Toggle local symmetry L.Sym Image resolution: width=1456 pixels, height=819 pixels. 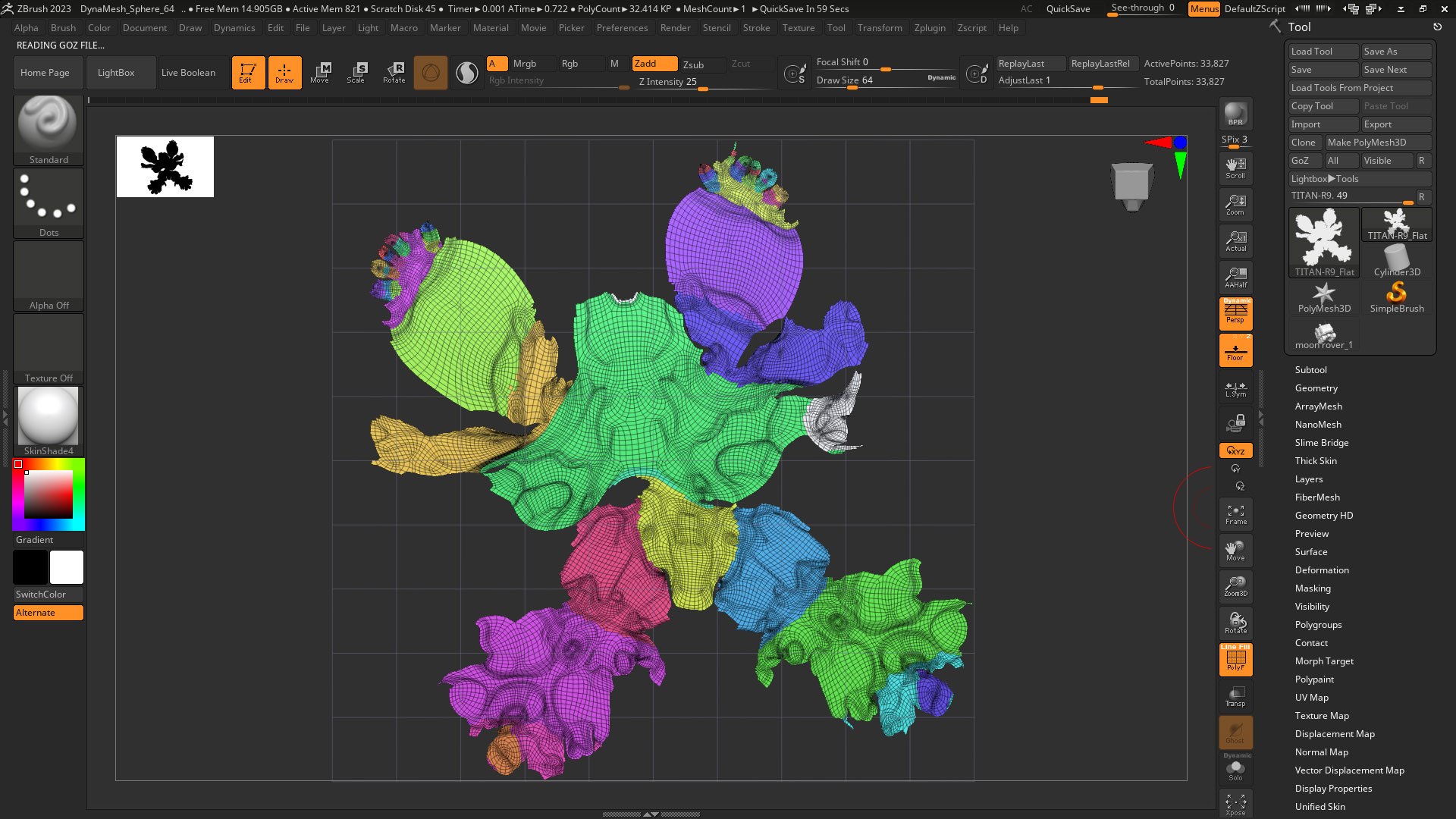pos(1235,389)
